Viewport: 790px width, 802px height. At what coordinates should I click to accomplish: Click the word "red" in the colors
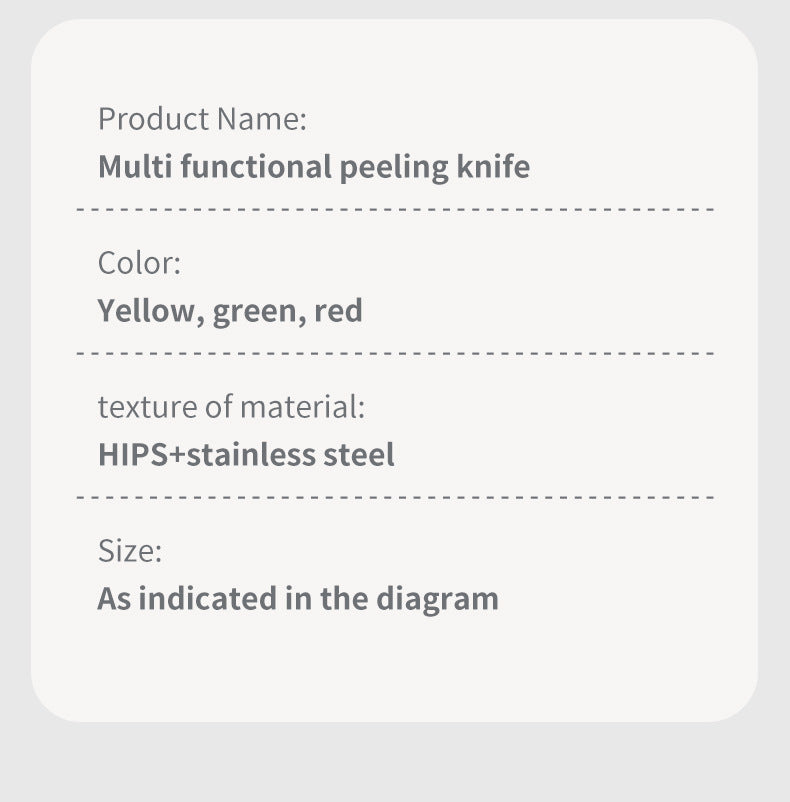coord(338,311)
